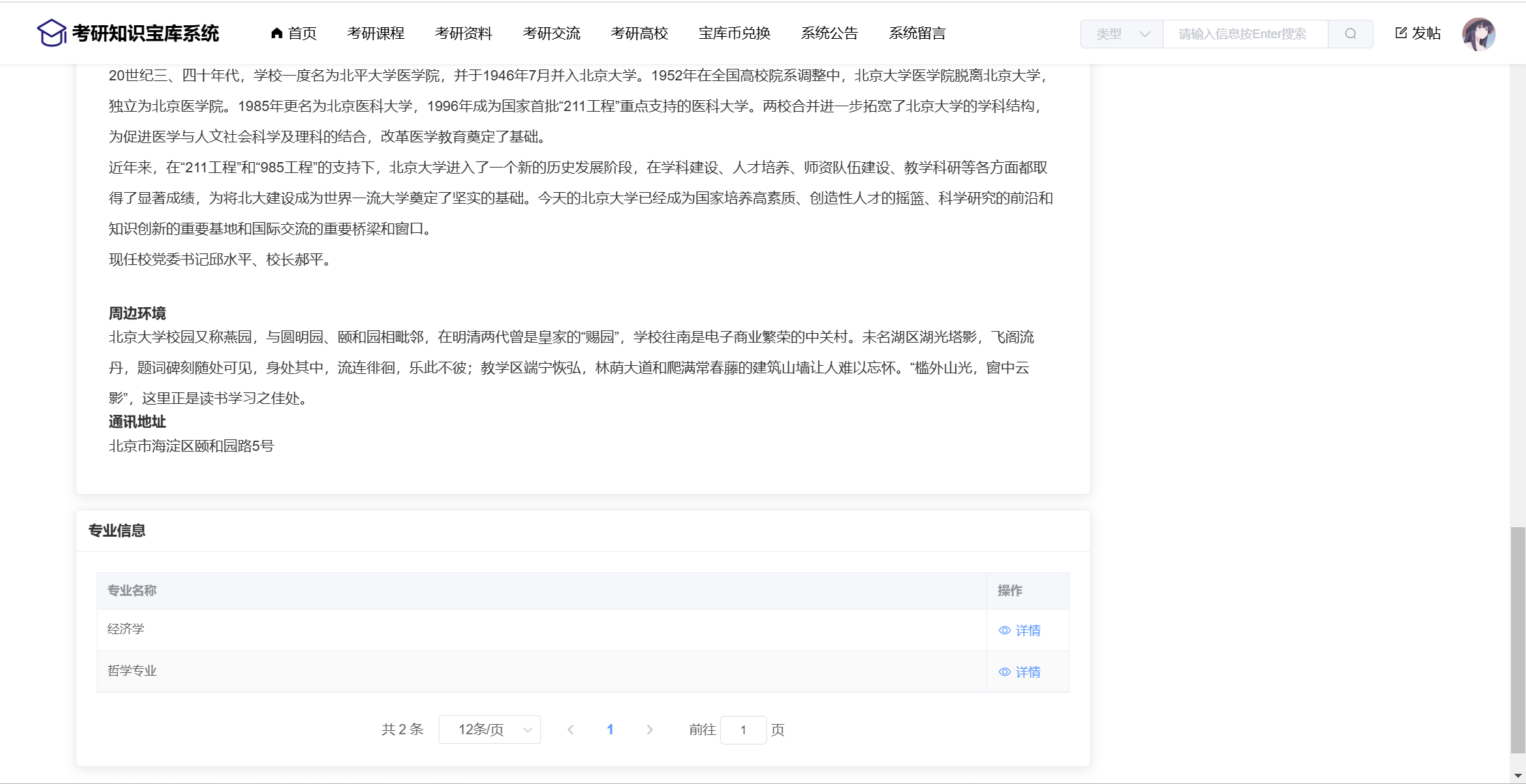Screen dimensions: 1526x784
Task: Go to previous page arrow
Action: [571, 730]
